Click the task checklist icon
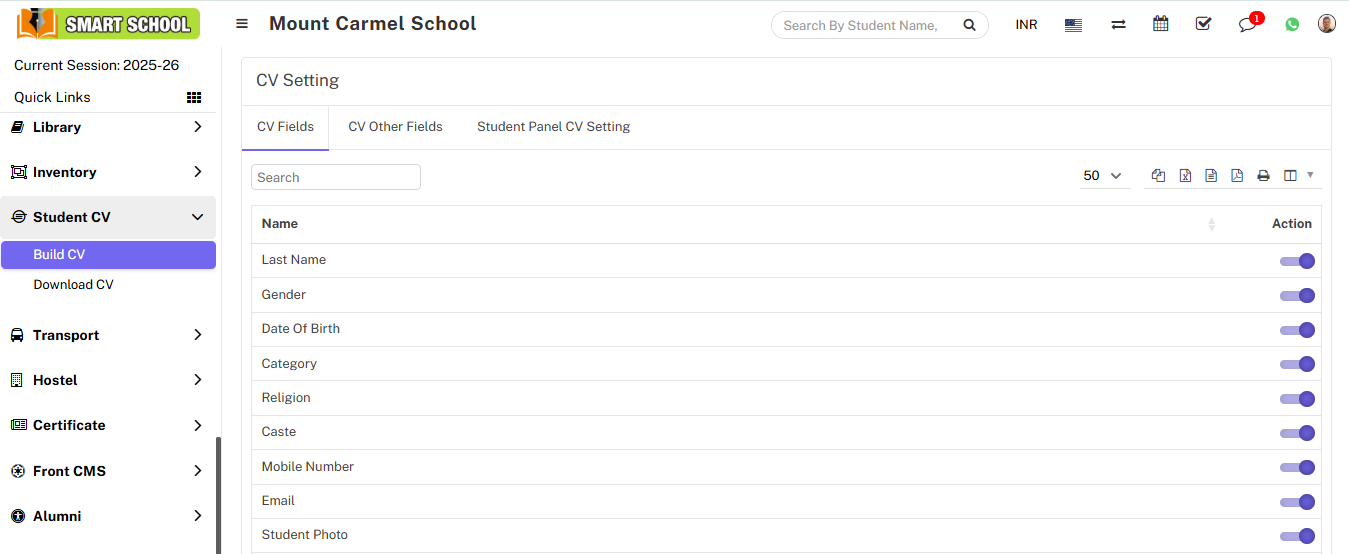The height and width of the screenshot is (554, 1349). click(1203, 24)
